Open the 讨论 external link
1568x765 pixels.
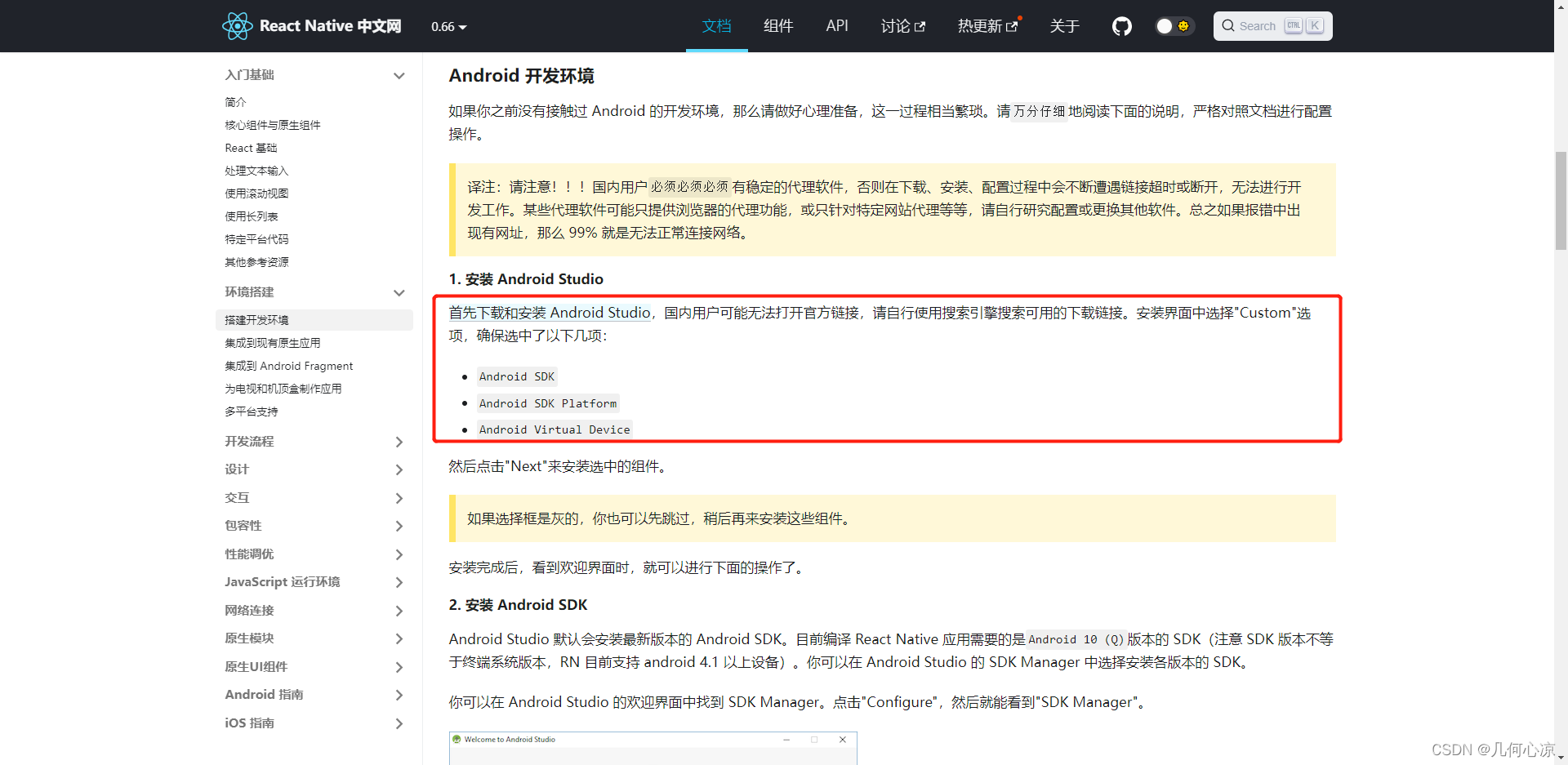[x=902, y=26]
